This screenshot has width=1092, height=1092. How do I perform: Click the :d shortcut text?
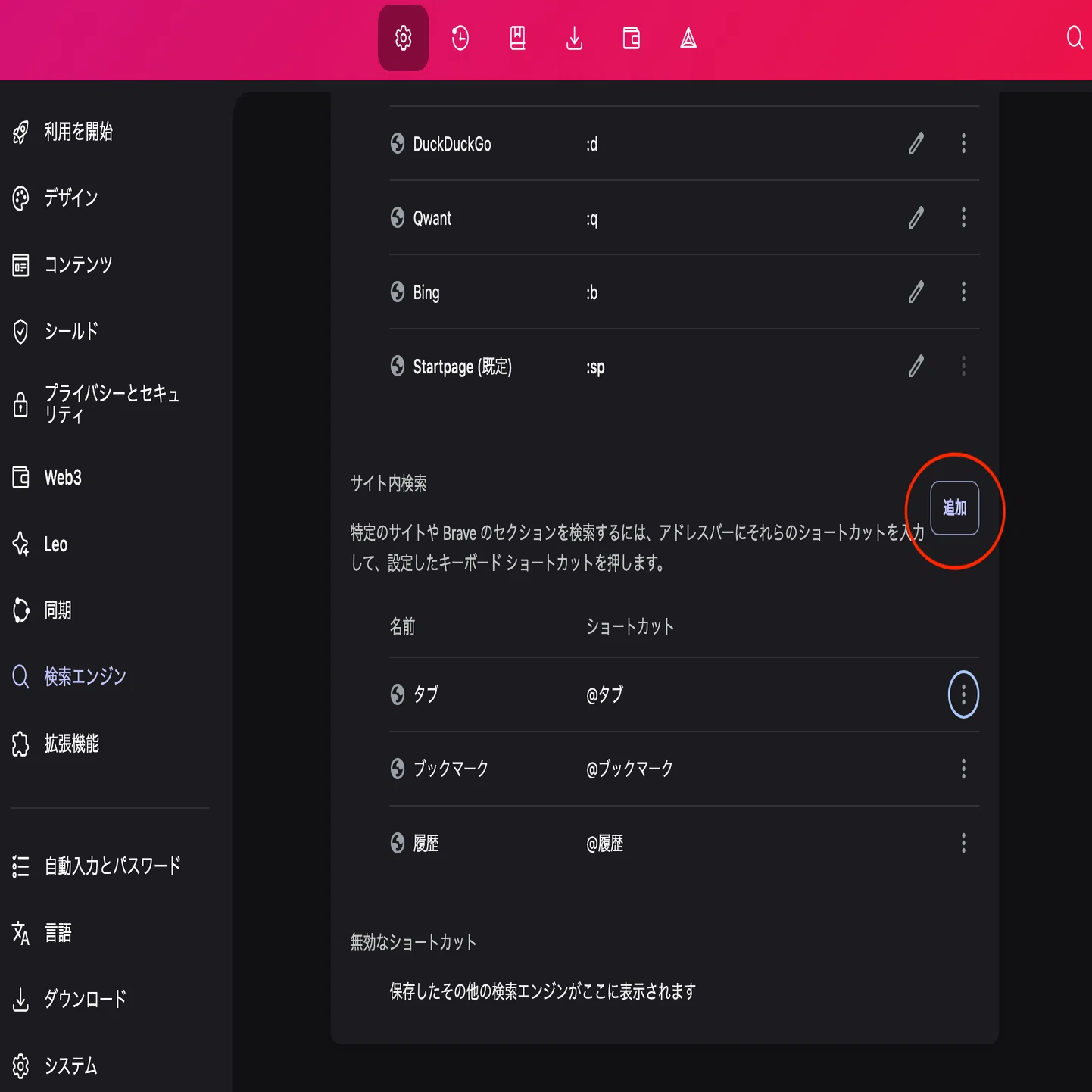click(x=592, y=144)
